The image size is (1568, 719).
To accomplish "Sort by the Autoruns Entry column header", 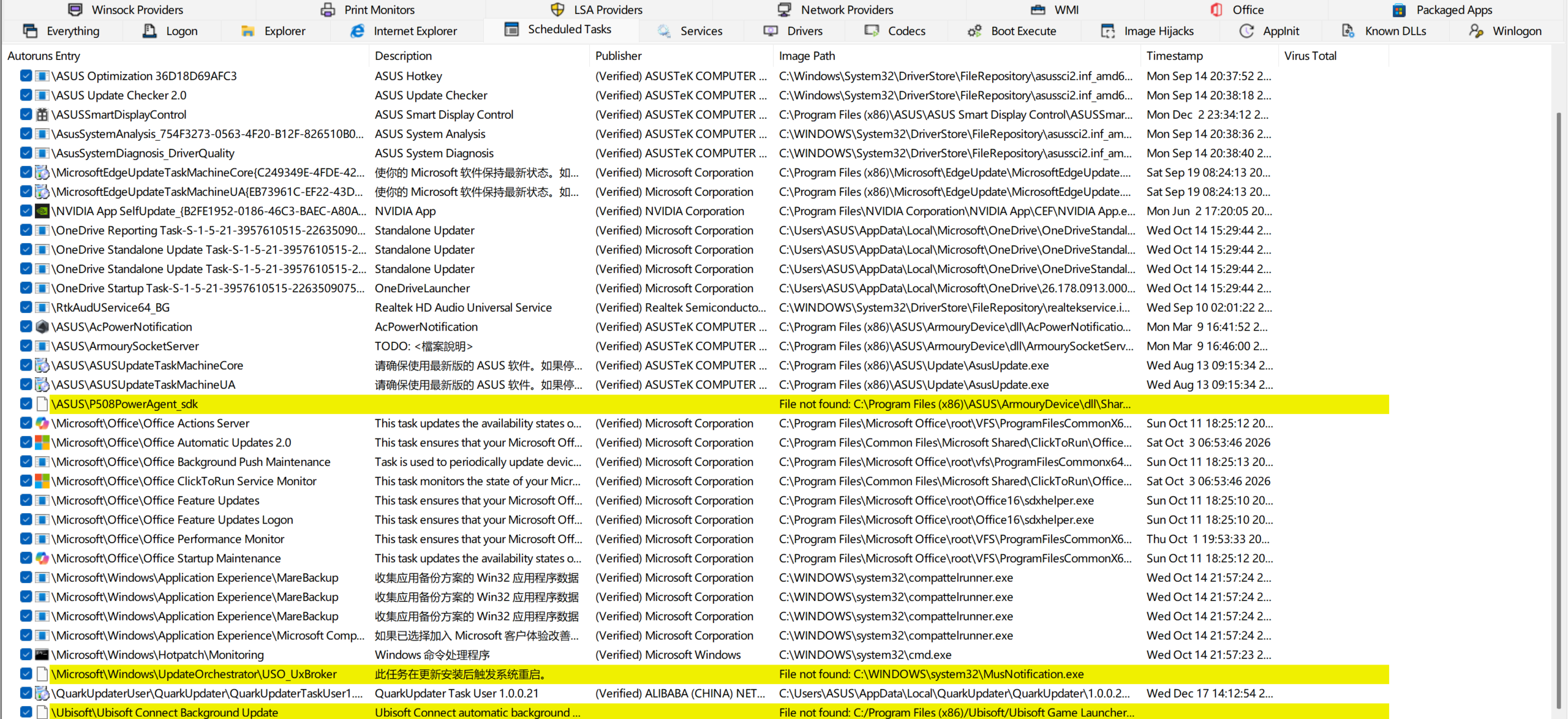I will pyautogui.click(x=186, y=56).
